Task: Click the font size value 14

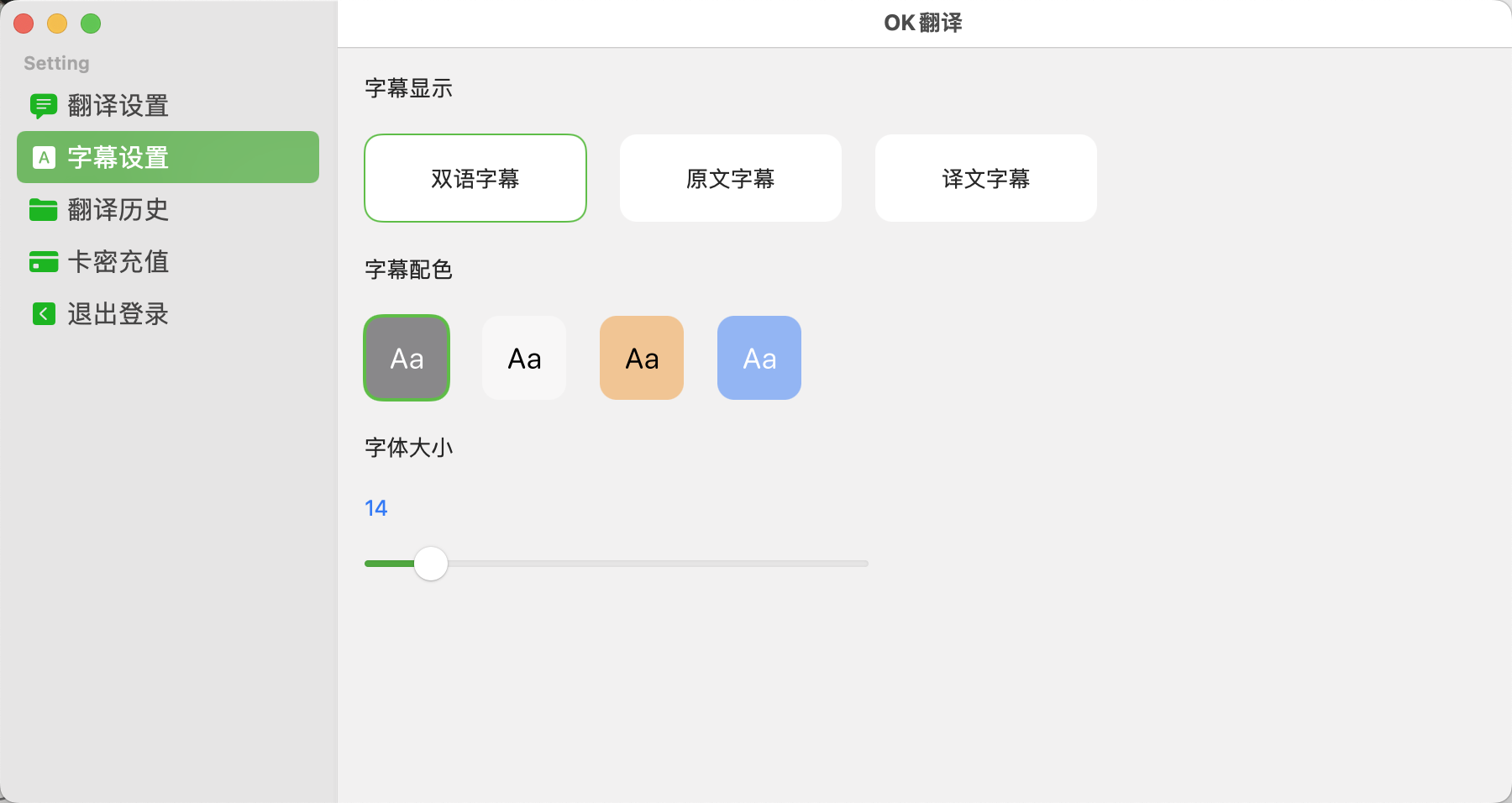Action: pyautogui.click(x=375, y=508)
